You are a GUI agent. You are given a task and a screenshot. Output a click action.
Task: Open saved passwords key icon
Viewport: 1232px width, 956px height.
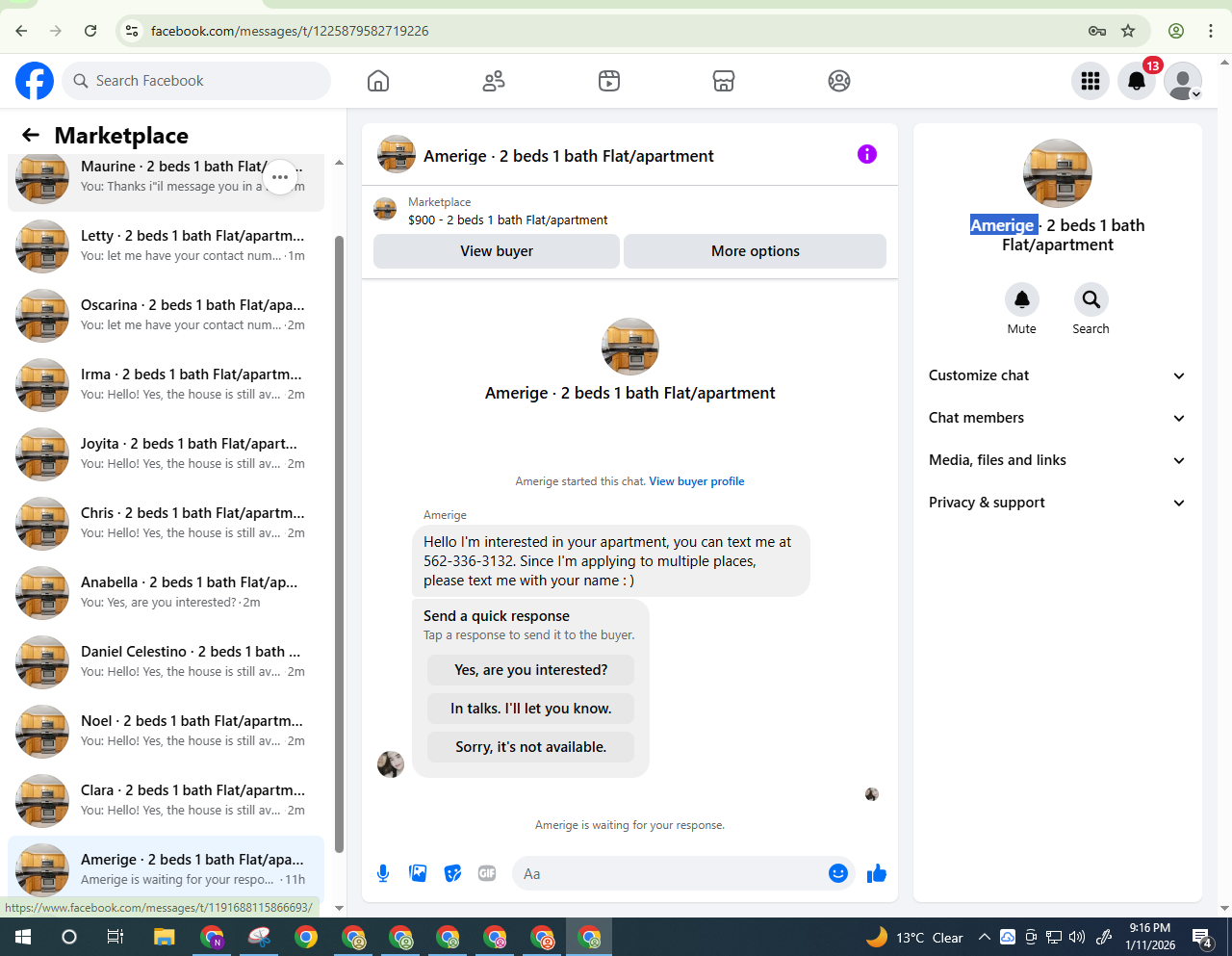click(x=1097, y=31)
